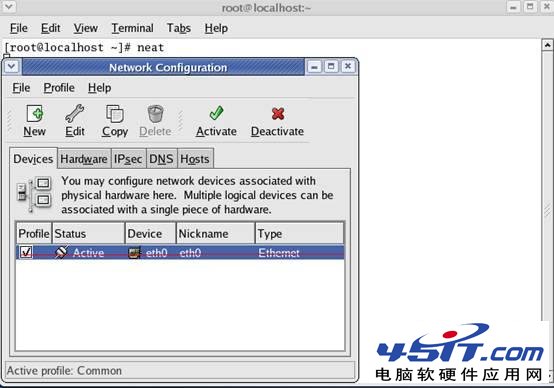Screen dimensions: 554x388
Task: Close the Network Configuration window
Action: click(x=348, y=66)
